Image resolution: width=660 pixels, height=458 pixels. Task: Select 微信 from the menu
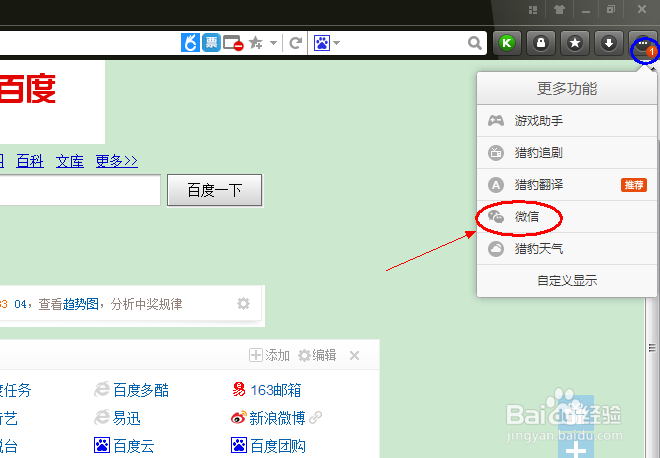tap(567, 217)
